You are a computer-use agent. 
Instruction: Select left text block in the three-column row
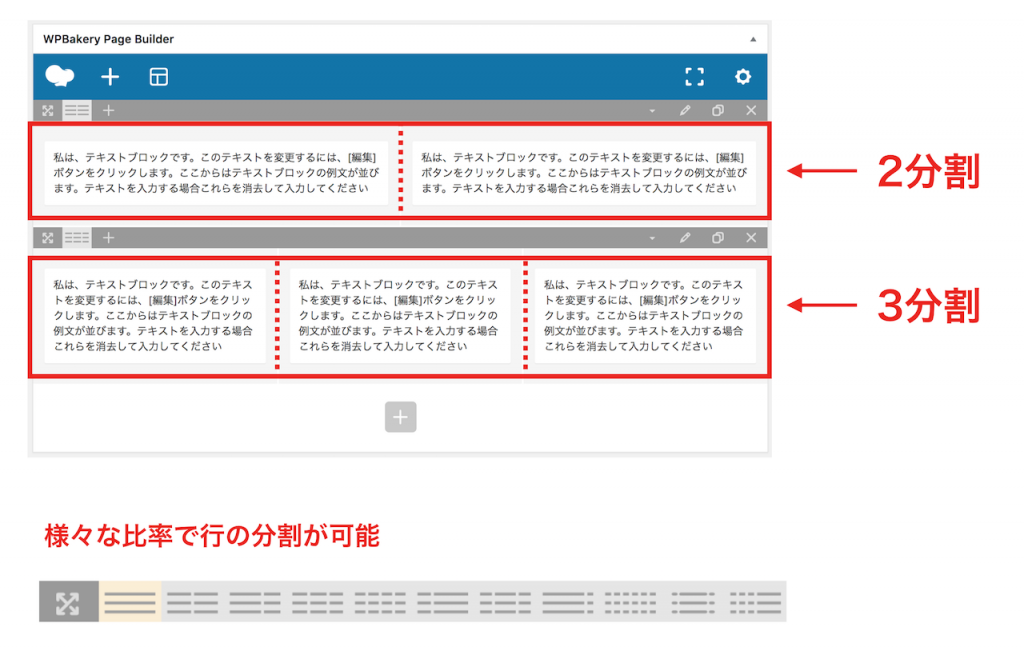click(x=155, y=315)
